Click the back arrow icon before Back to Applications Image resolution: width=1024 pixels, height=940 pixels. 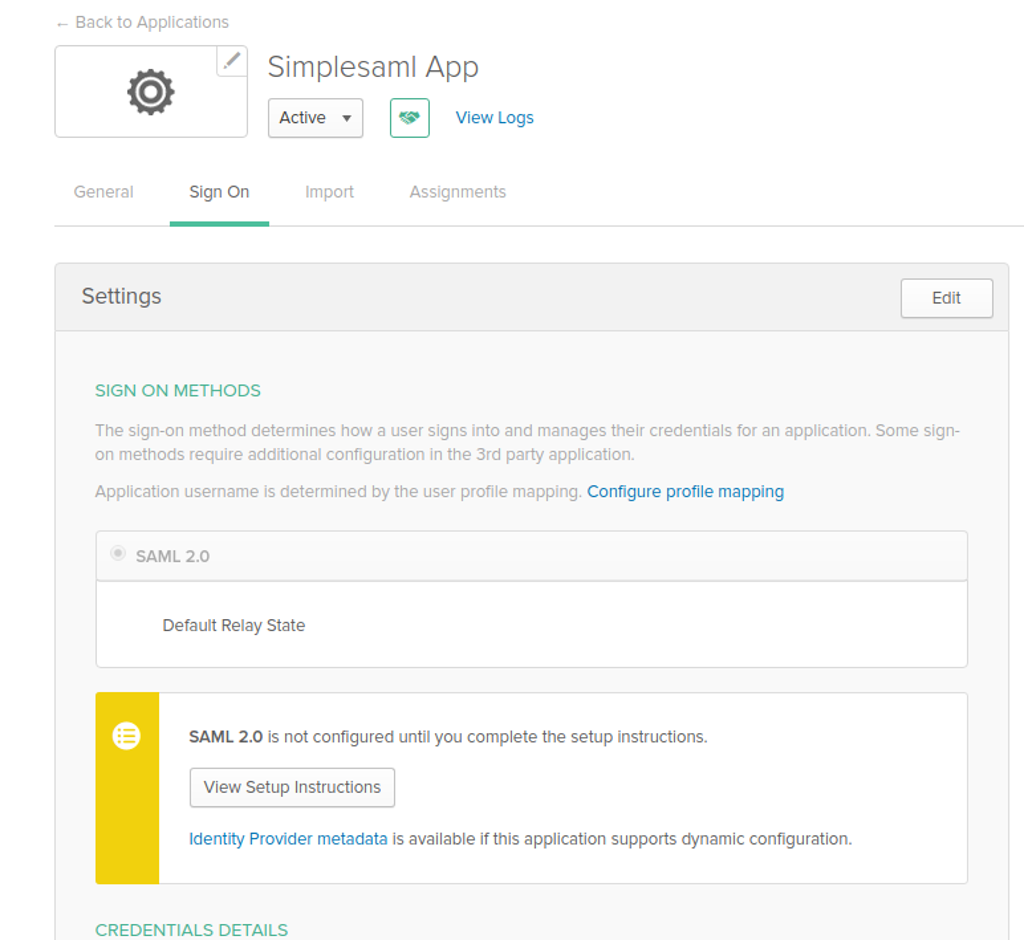63,21
